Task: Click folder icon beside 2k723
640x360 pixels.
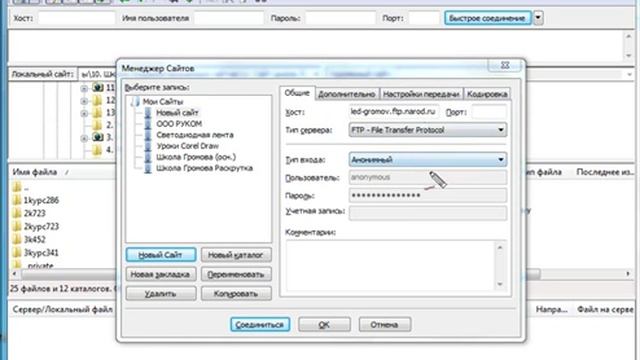Action: tap(17, 213)
